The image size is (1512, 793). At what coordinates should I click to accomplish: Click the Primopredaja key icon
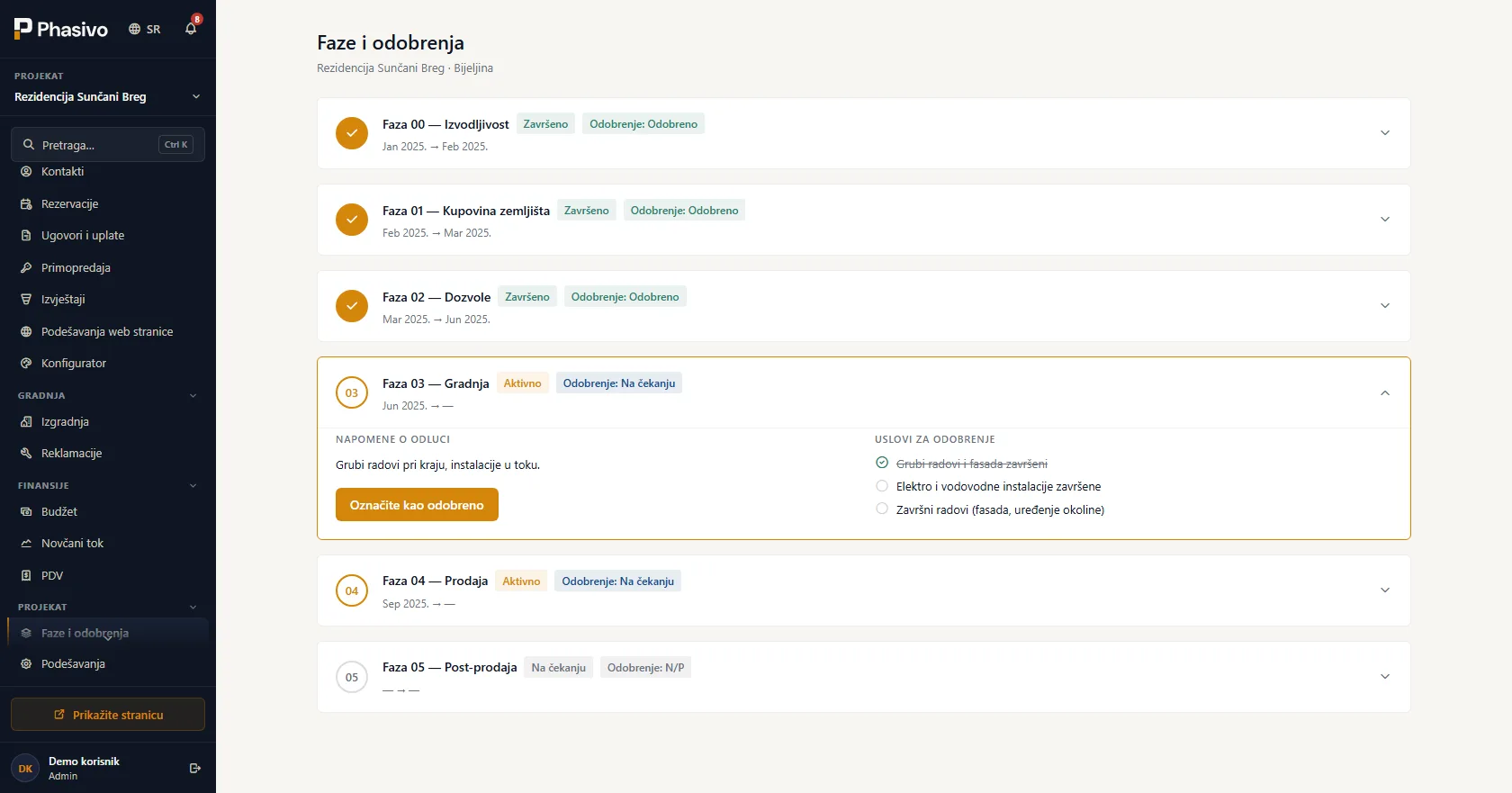pos(26,267)
